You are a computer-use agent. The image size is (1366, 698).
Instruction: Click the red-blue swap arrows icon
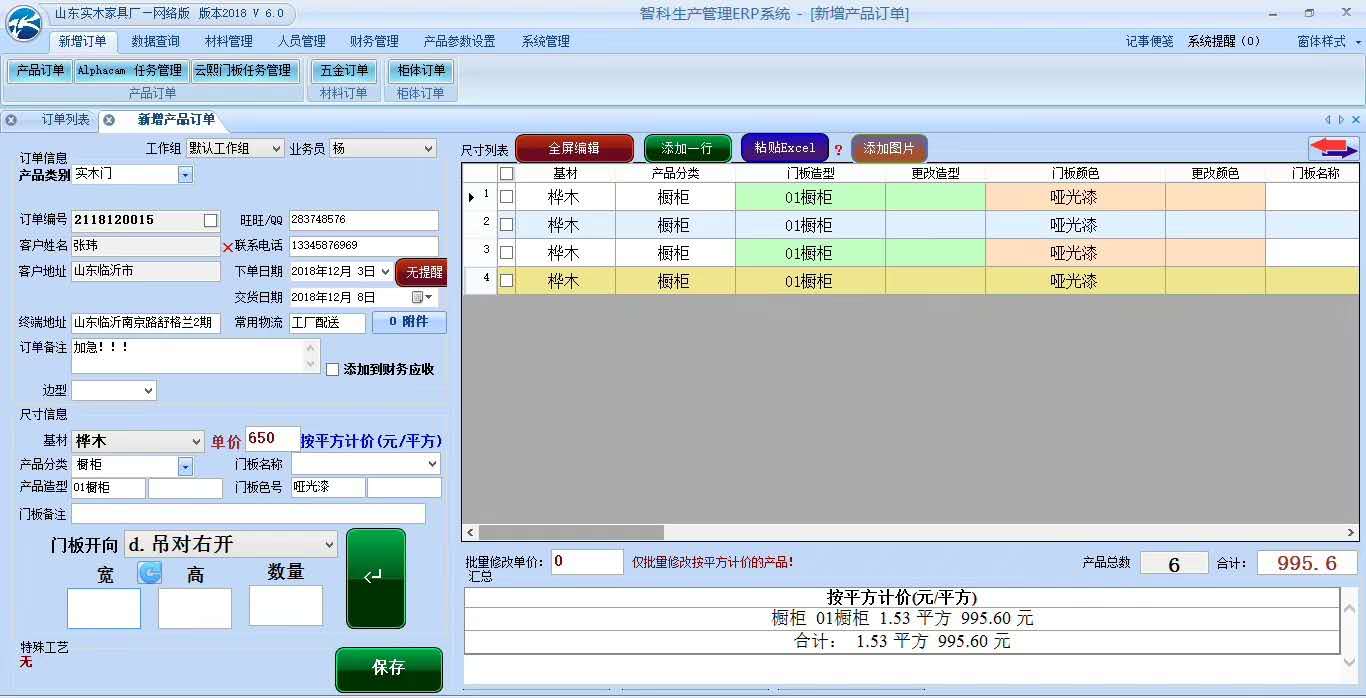(x=1333, y=148)
